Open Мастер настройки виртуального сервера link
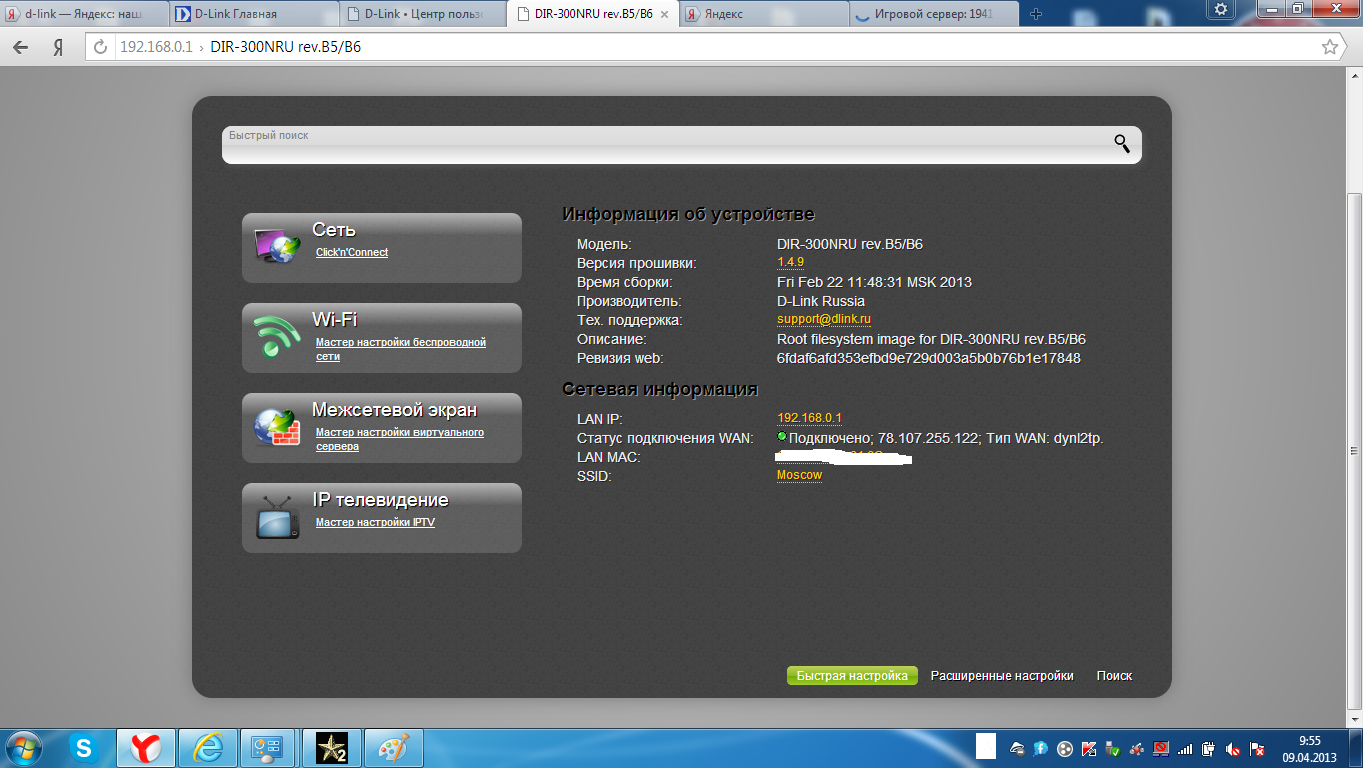Viewport: 1366px width, 768px height. pyautogui.click(x=400, y=439)
